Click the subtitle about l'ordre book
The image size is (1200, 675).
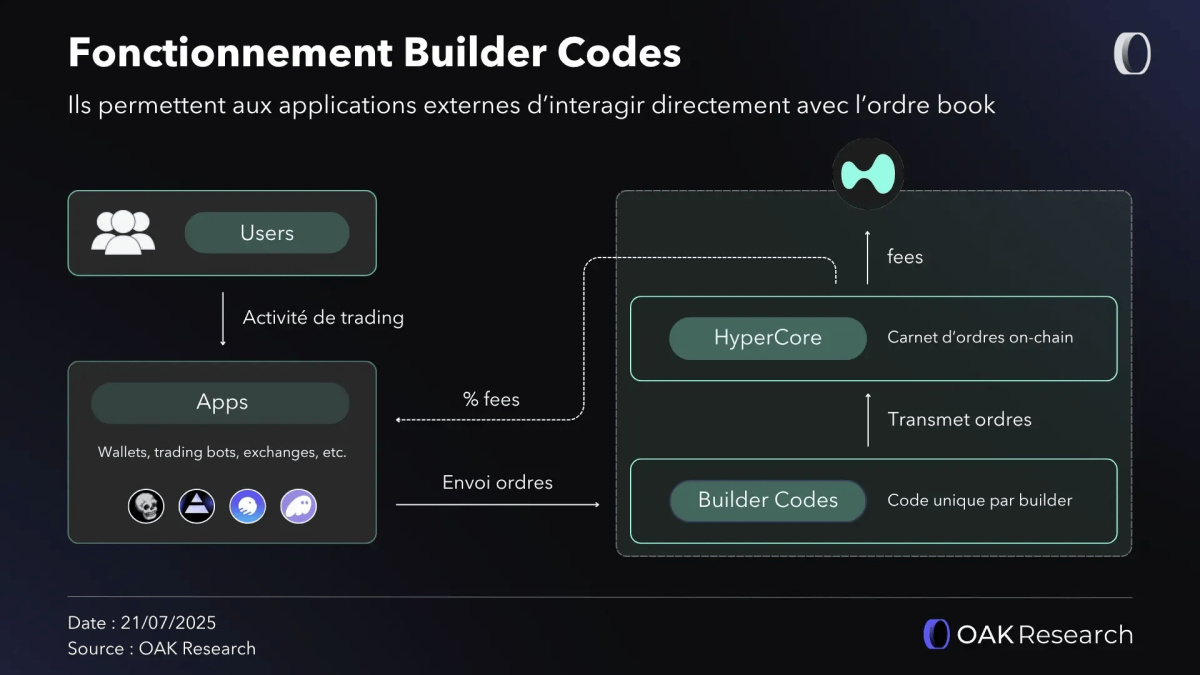click(531, 104)
